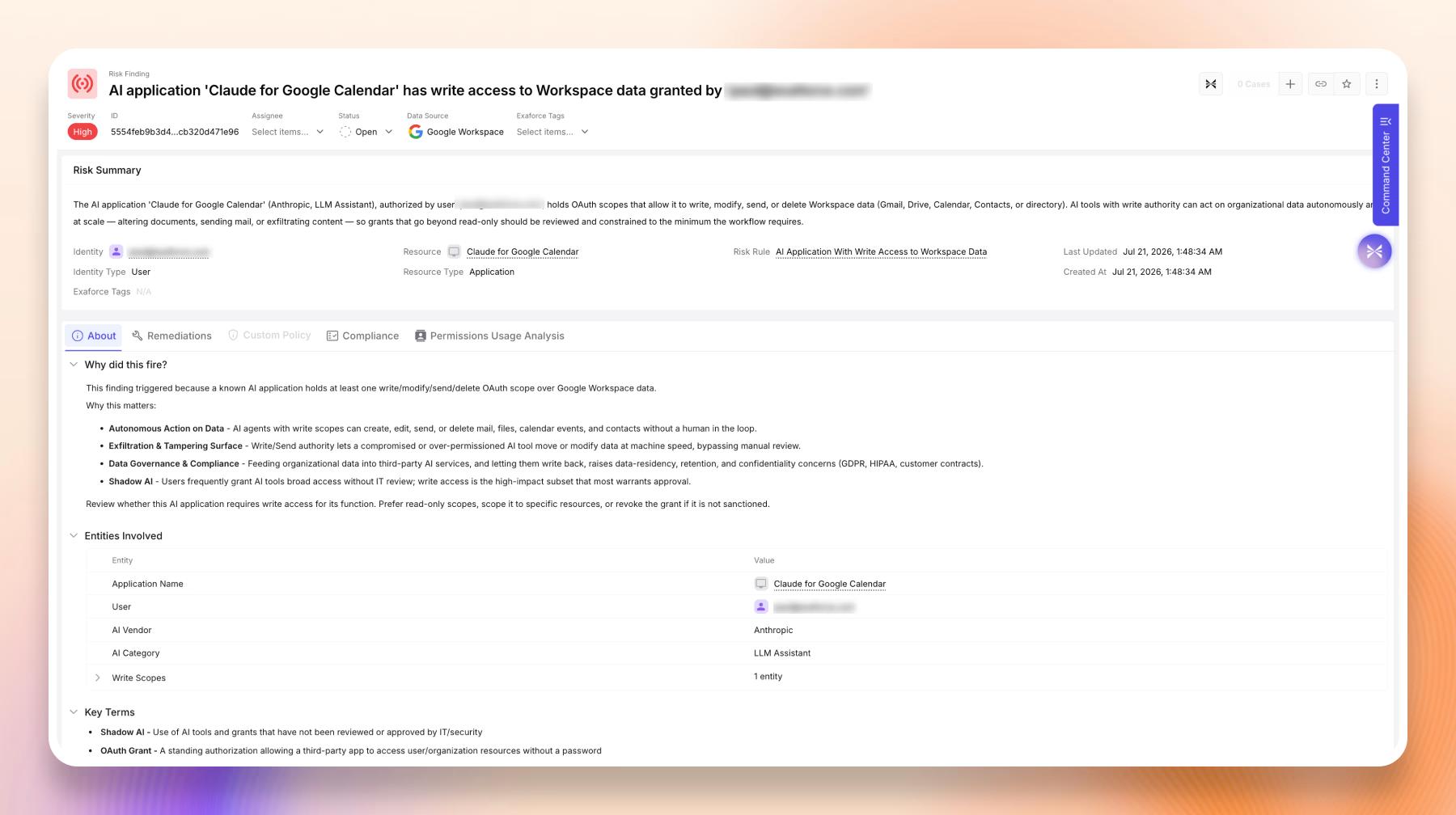Click the 'AI Vendor' entity row label
The width and height of the screenshot is (1456, 815).
[132, 630]
